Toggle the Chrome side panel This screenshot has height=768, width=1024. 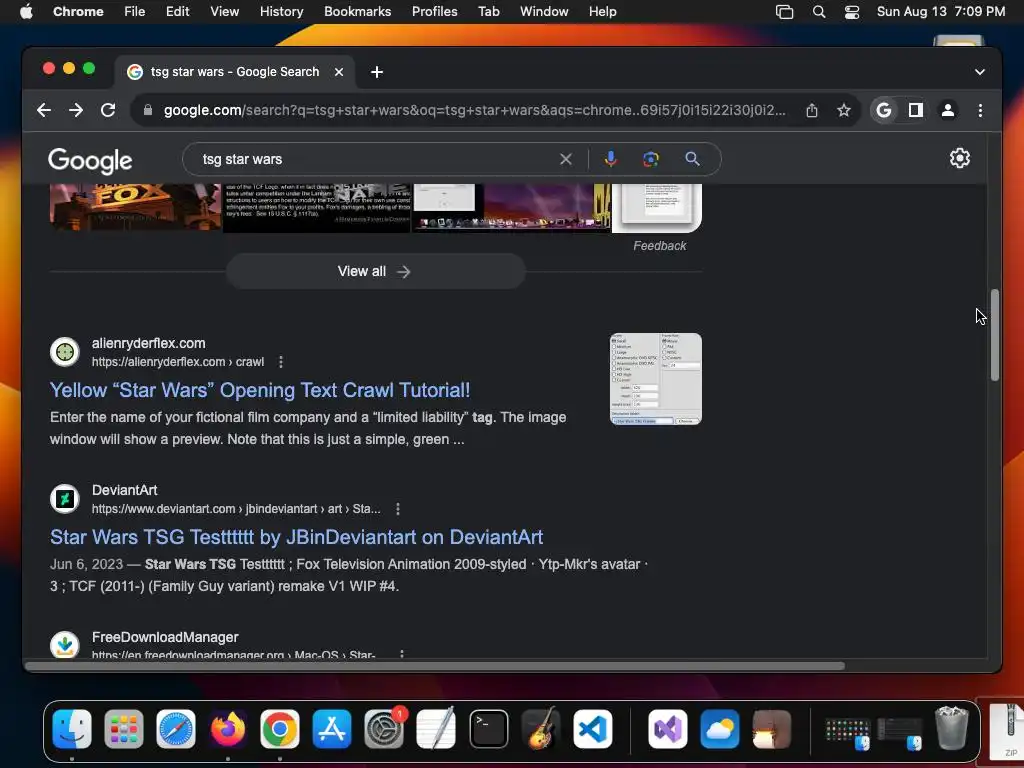(x=916, y=110)
